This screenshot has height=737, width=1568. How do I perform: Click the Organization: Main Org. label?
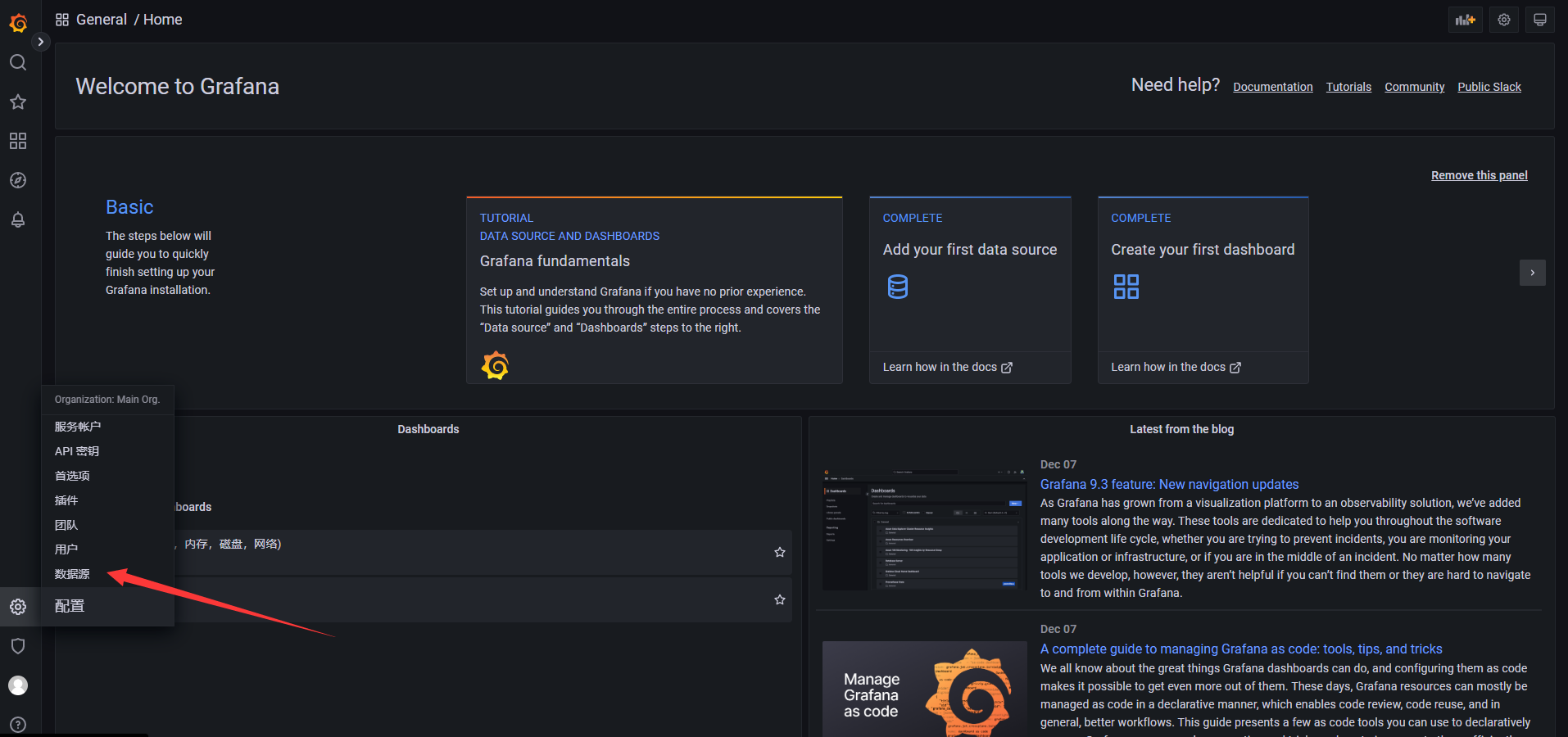pos(107,400)
